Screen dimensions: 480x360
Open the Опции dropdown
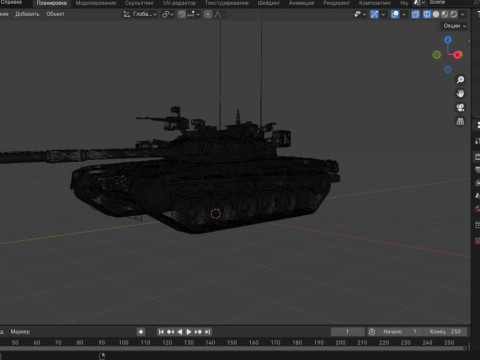(x=455, y=26)
